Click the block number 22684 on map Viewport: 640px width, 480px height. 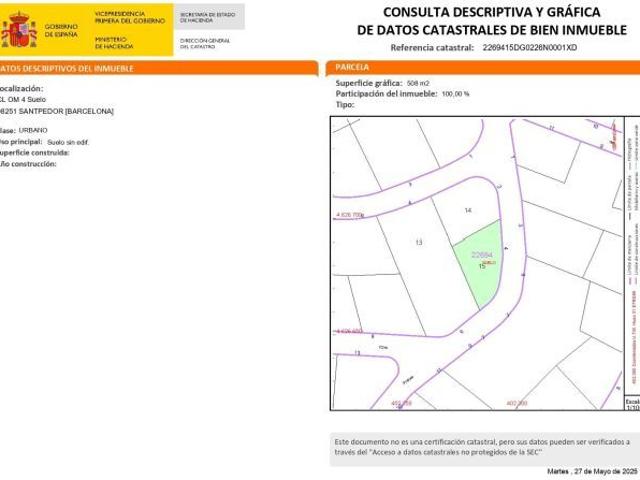click(x=483, y=255)
